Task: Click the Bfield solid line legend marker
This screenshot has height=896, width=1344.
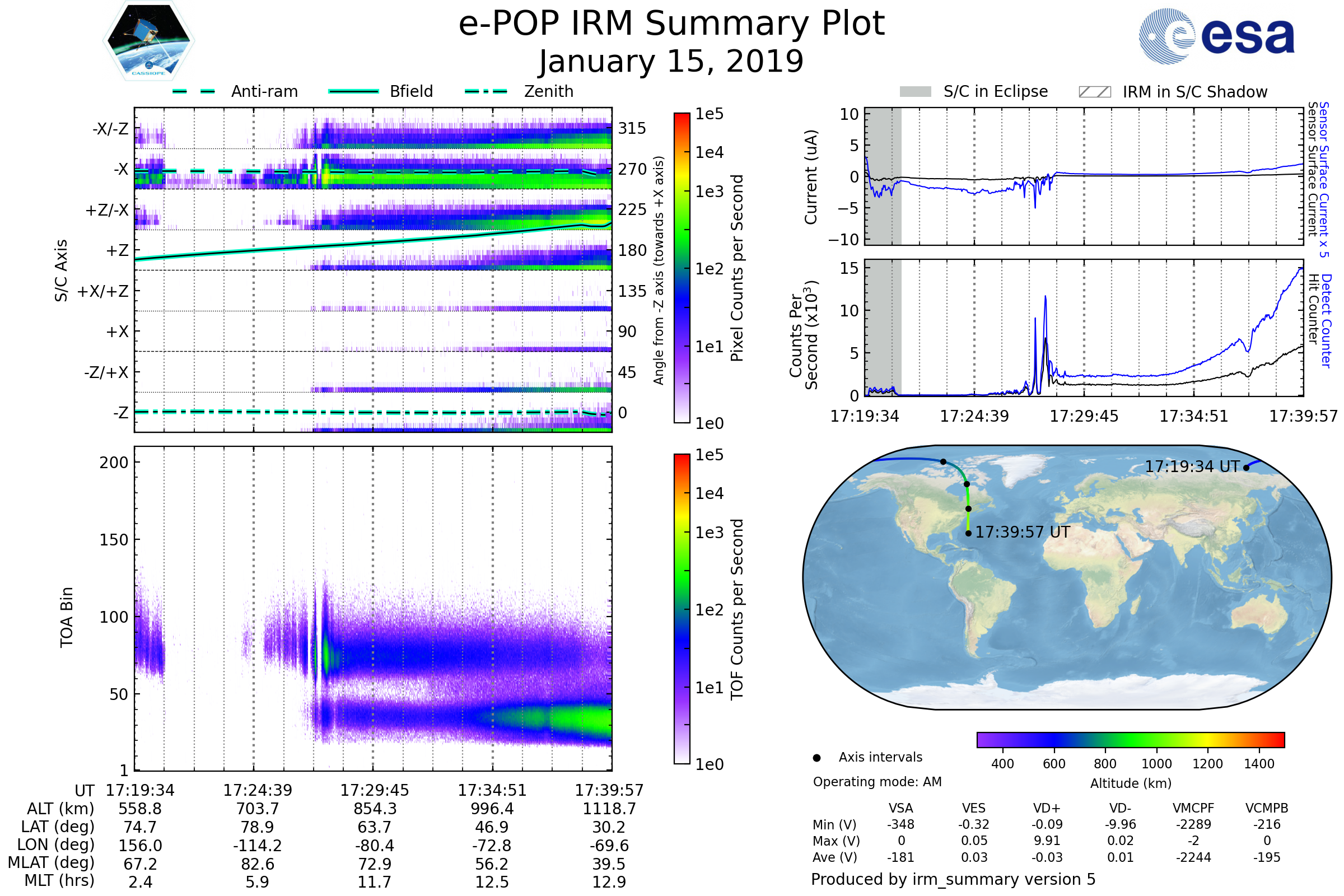Action: 353,91
